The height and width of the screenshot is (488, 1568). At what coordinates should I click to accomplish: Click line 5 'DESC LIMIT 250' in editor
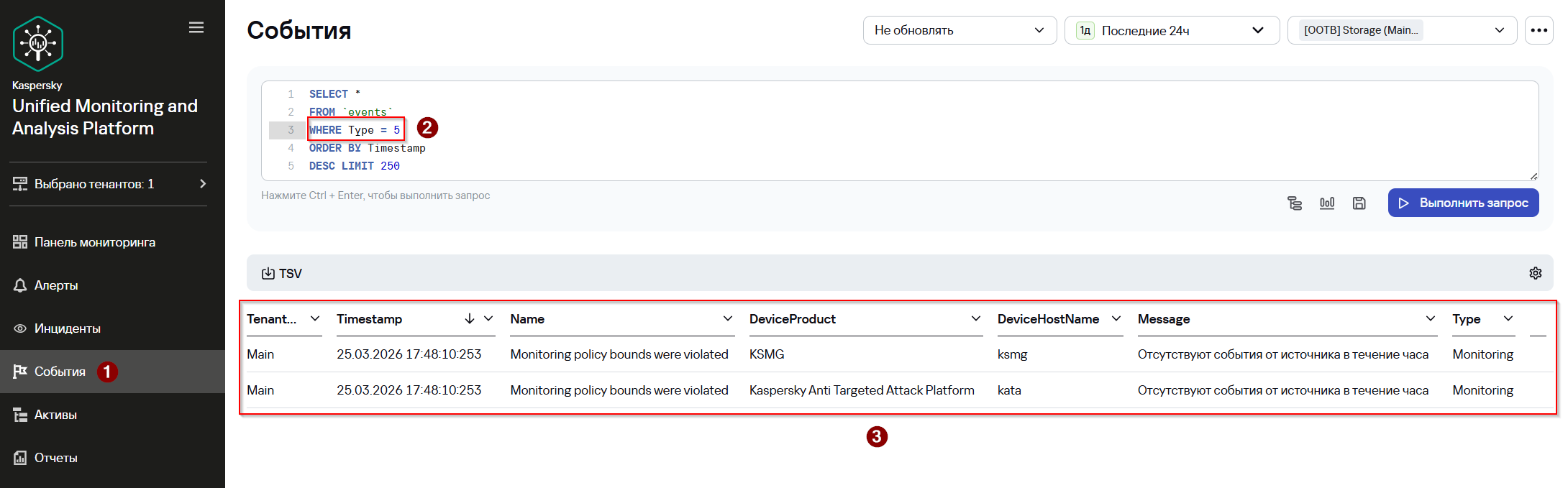click(x=355, y=166)
